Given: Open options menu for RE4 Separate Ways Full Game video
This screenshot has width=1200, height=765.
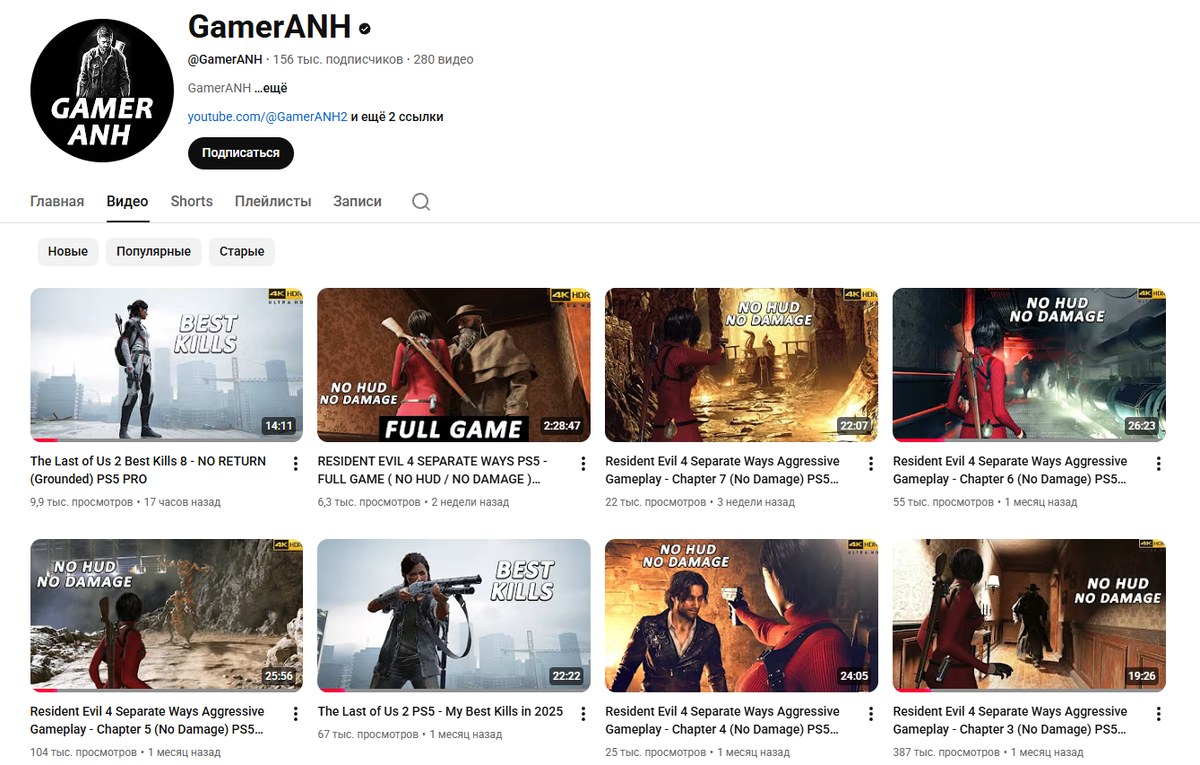Looking at the screenshot, I should 583,463.
